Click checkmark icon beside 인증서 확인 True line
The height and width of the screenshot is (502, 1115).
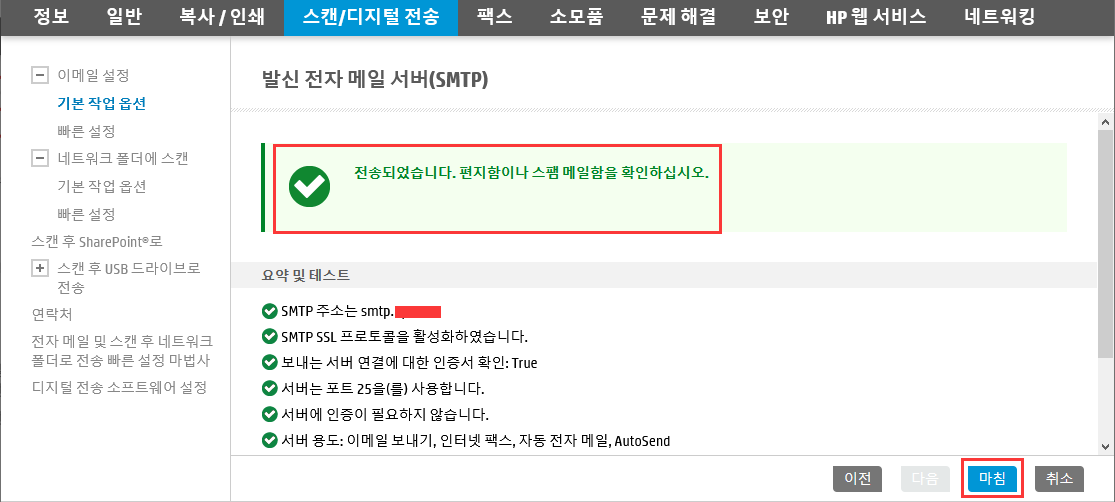[x=270, y=363]
